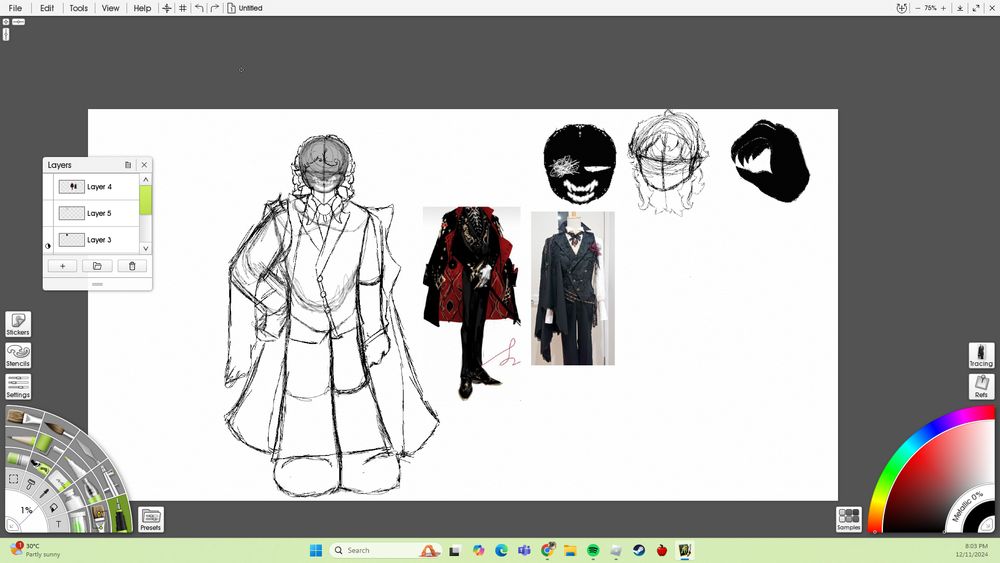Image resolution: width=1000 pixels, height=563 pixels.
Task: Open the color Samples panel
Action: click(848, 518)
